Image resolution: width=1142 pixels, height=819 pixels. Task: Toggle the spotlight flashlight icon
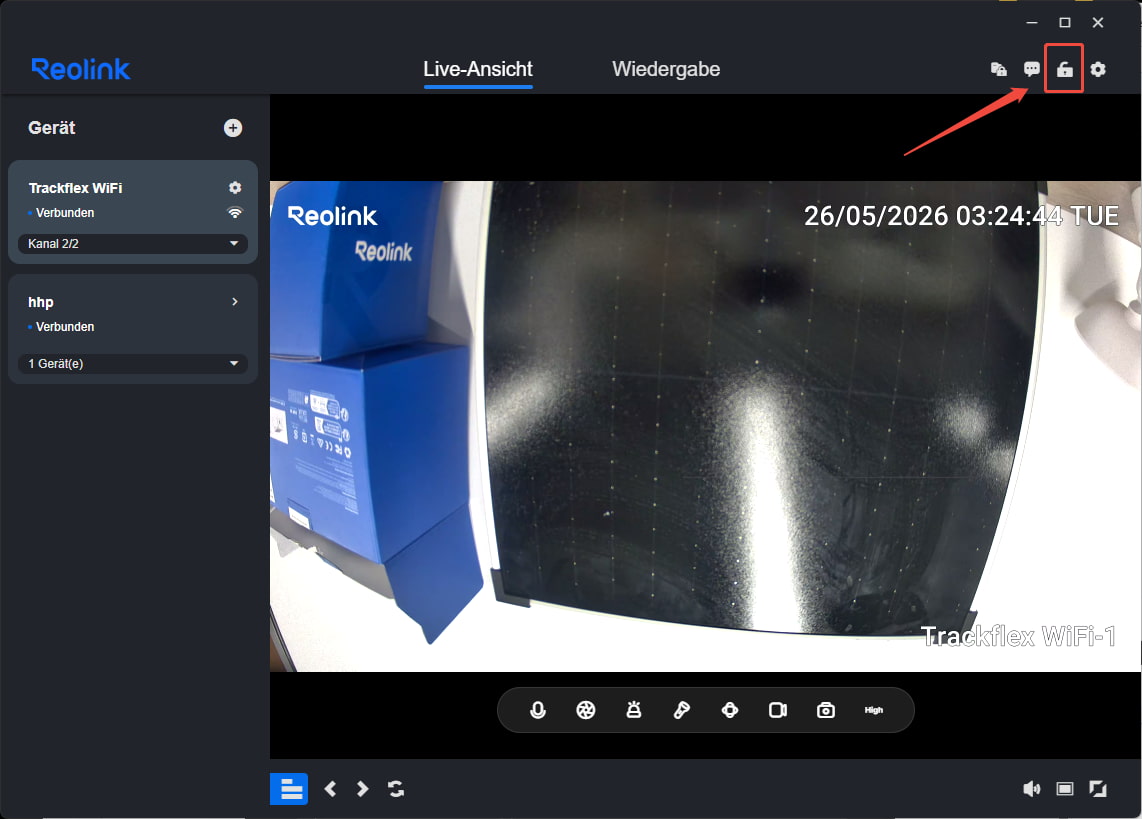point(682,710)
